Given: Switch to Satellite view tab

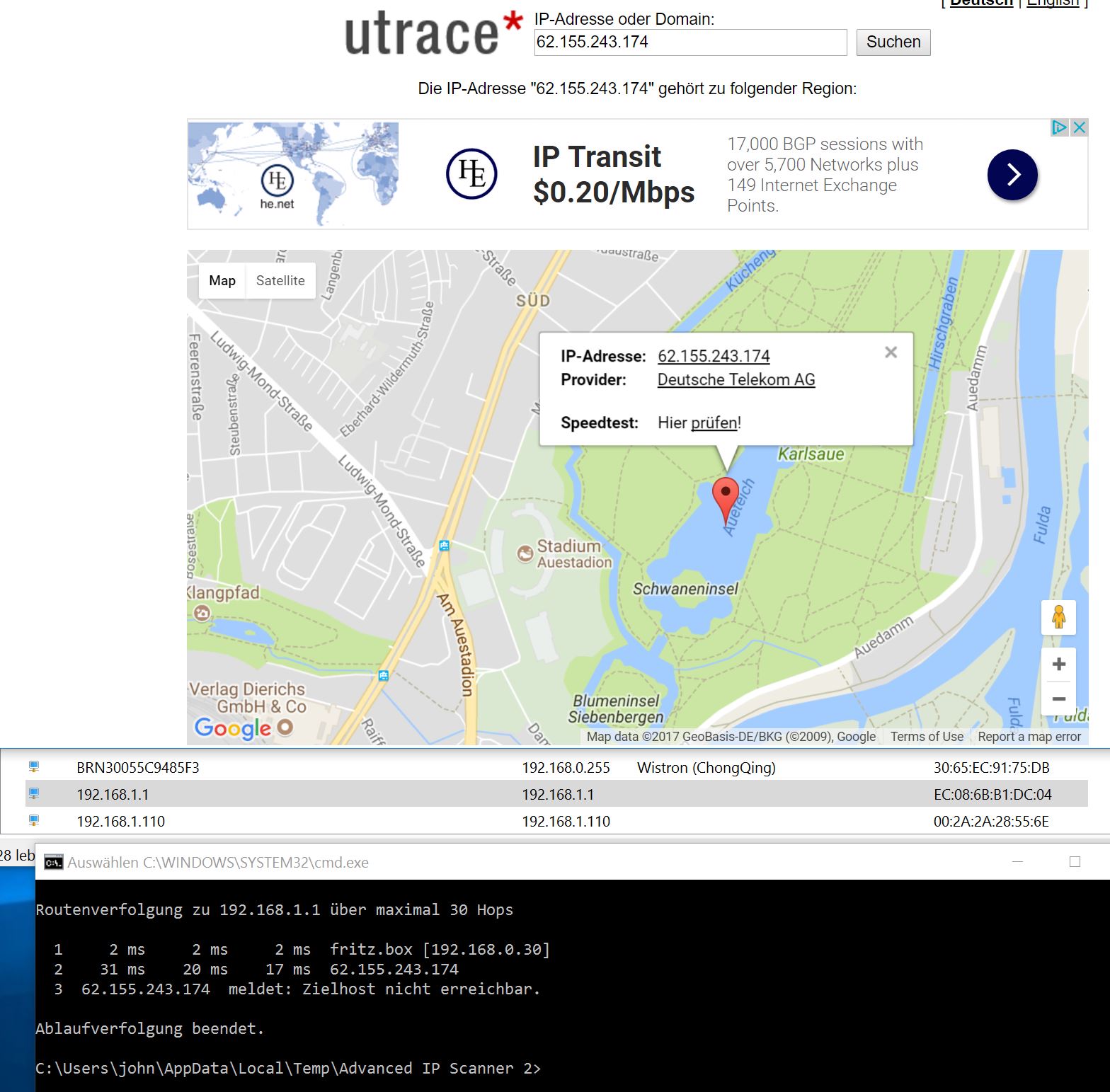Looking at the screenshot, I should 280,280.
